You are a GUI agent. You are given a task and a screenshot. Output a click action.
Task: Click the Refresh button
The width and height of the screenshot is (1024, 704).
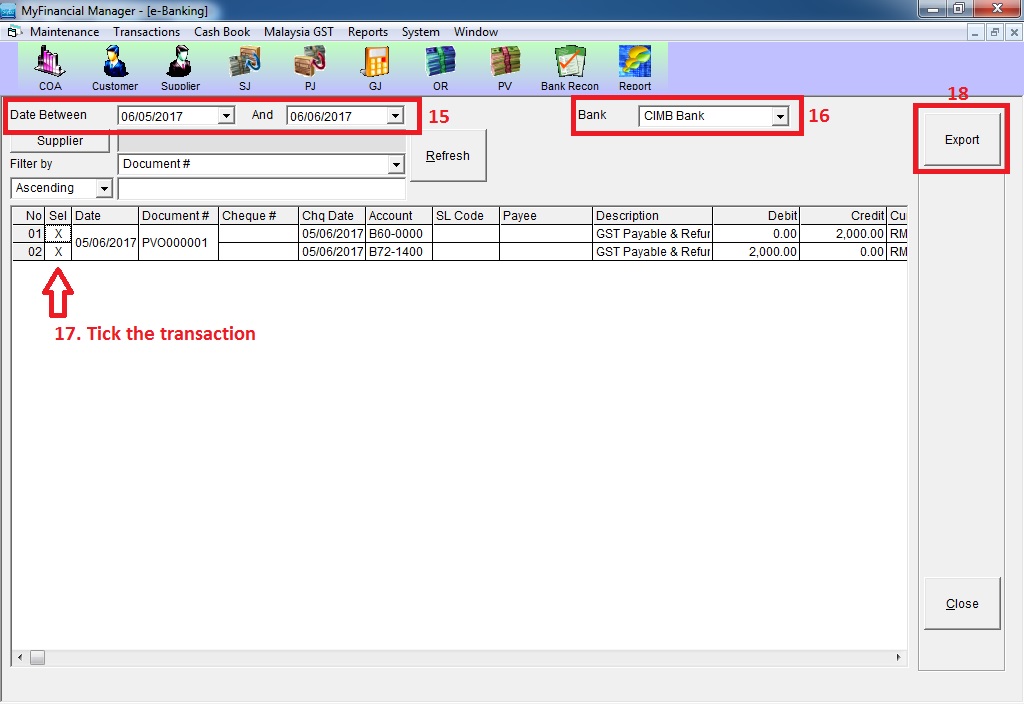447,156
